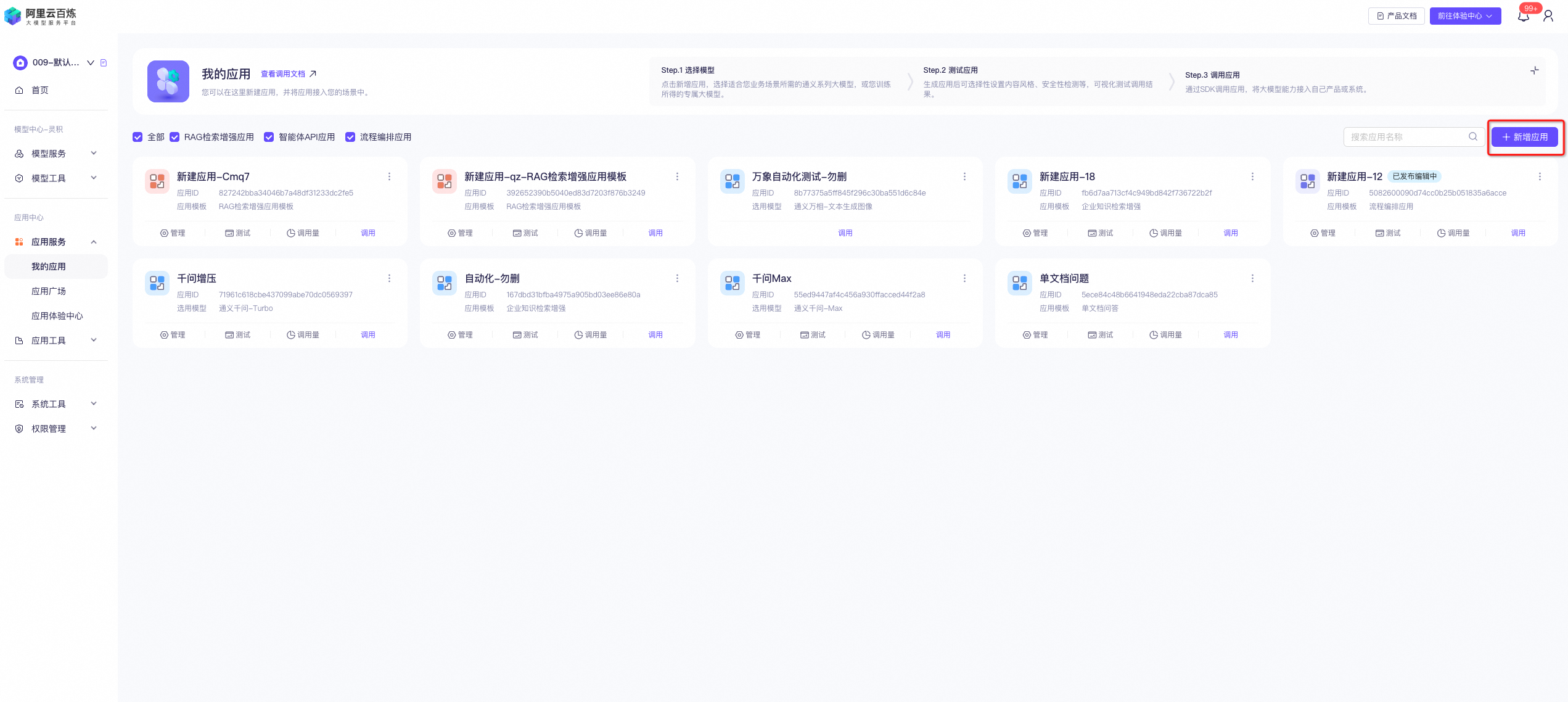
Task: Toggle the RAG检索增强应用 checkbox
Action: click(174, 137)
